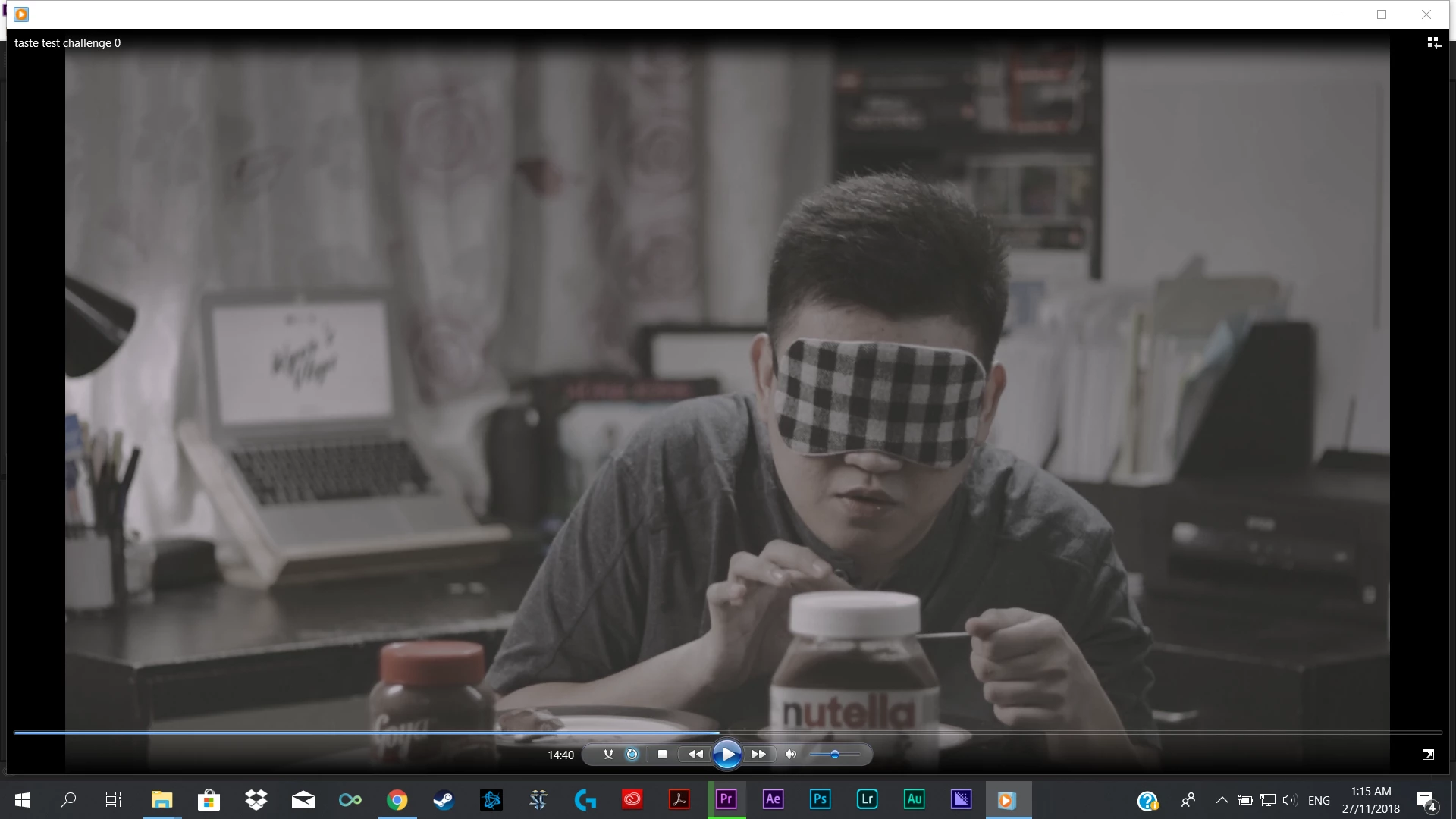Click the fast forward next button

758,755
